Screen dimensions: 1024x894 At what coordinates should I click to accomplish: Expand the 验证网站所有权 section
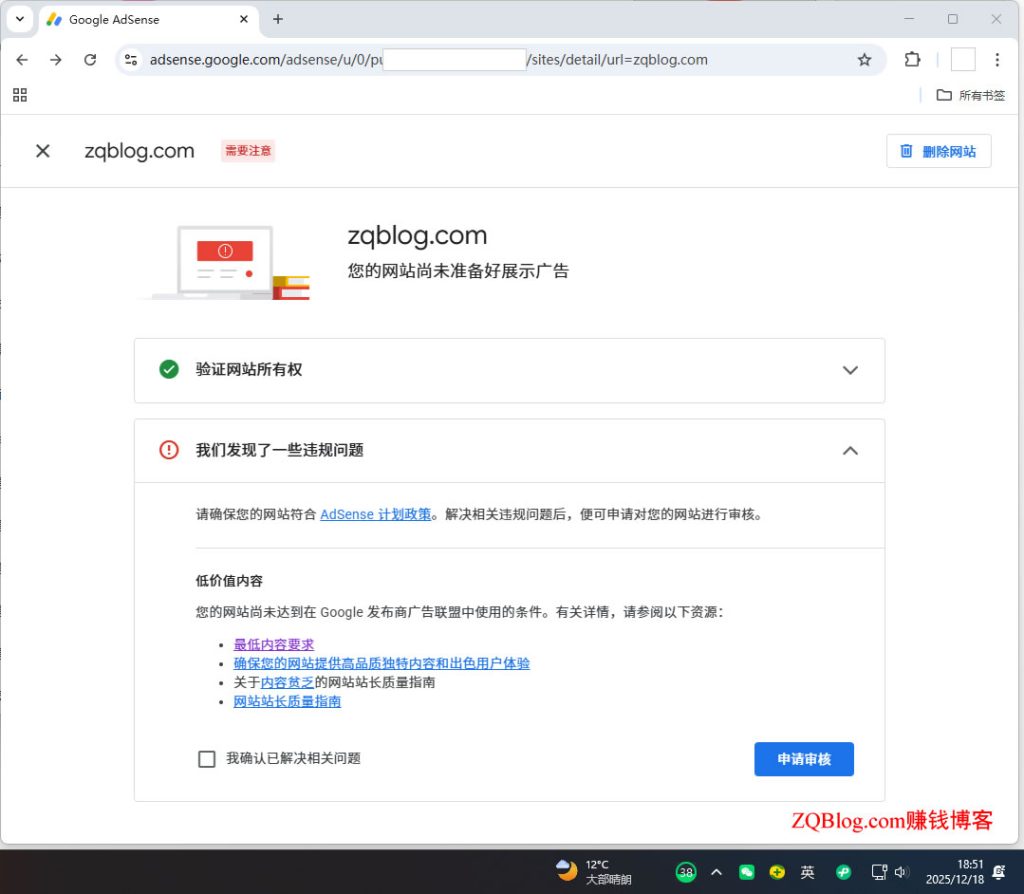click(x=850, y=370)
